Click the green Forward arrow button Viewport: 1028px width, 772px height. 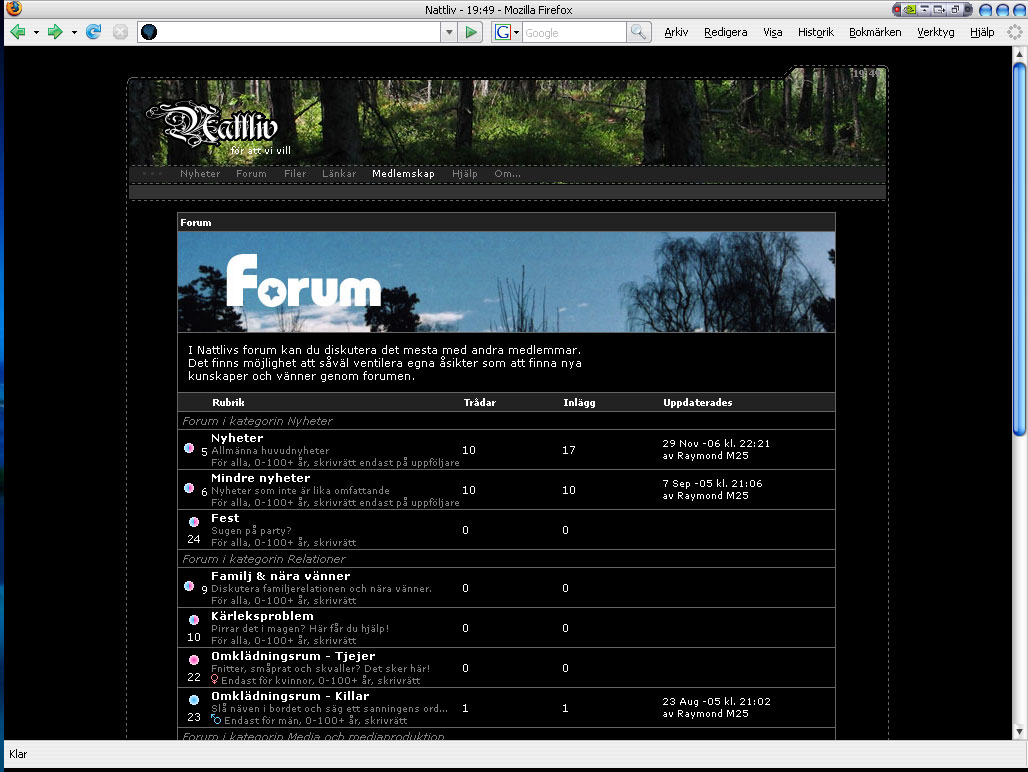(x=55, y=32)
